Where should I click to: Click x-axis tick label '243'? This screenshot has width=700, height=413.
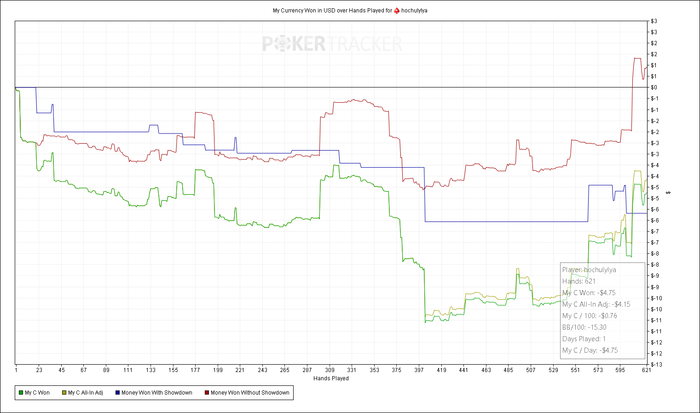(x=262, y=370)
